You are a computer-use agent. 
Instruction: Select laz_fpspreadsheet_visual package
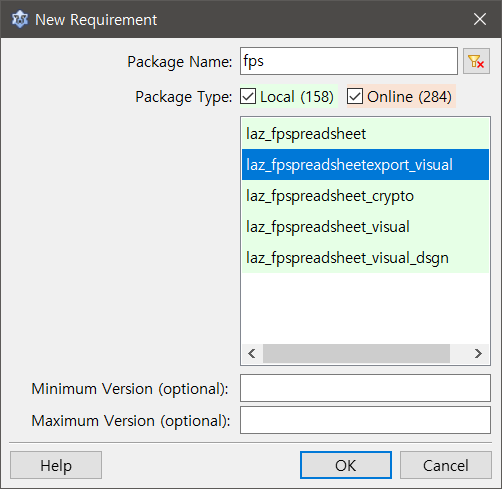pos(365,227)
